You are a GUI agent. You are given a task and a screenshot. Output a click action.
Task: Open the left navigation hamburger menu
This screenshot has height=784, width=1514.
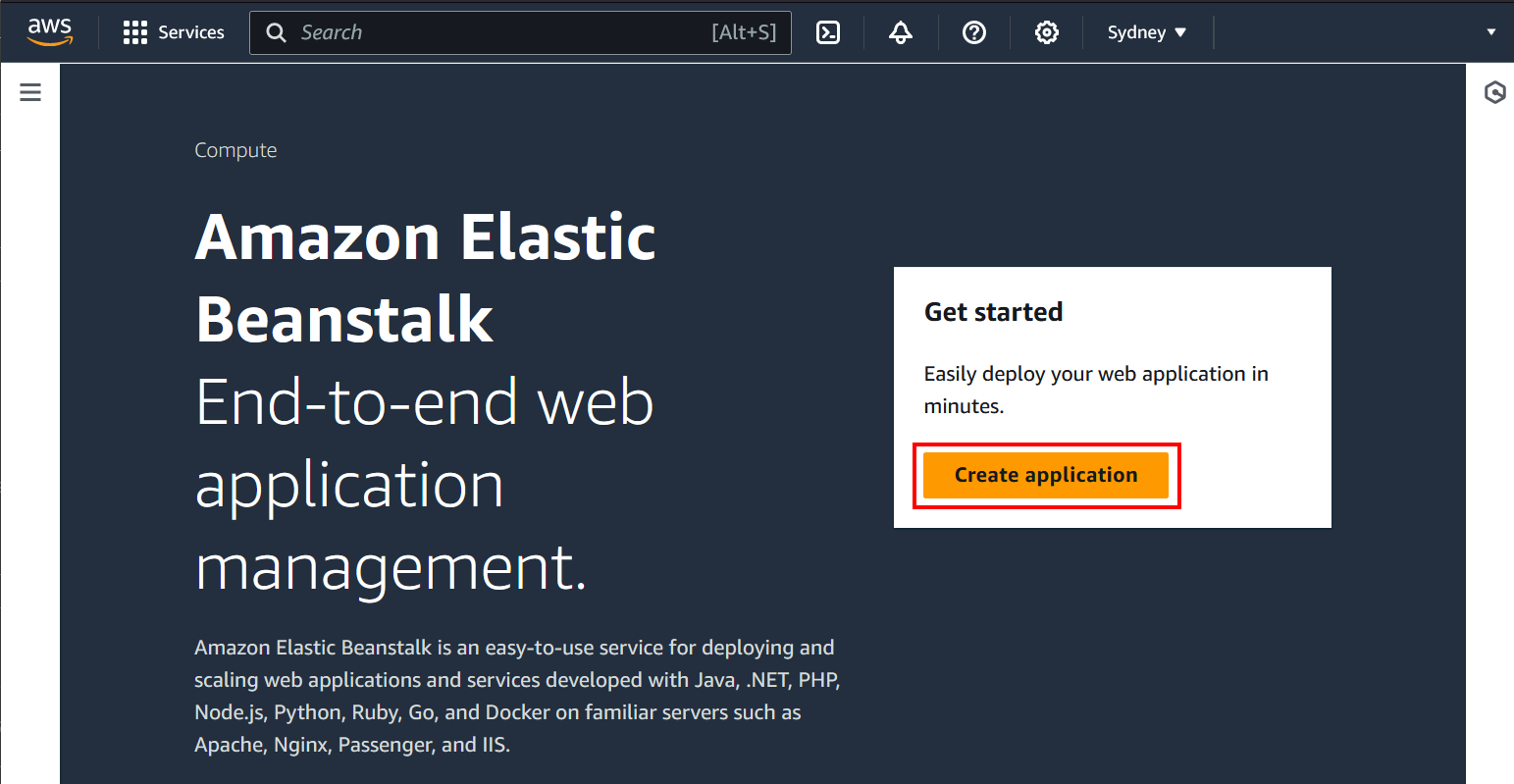[x=29, y=91]
